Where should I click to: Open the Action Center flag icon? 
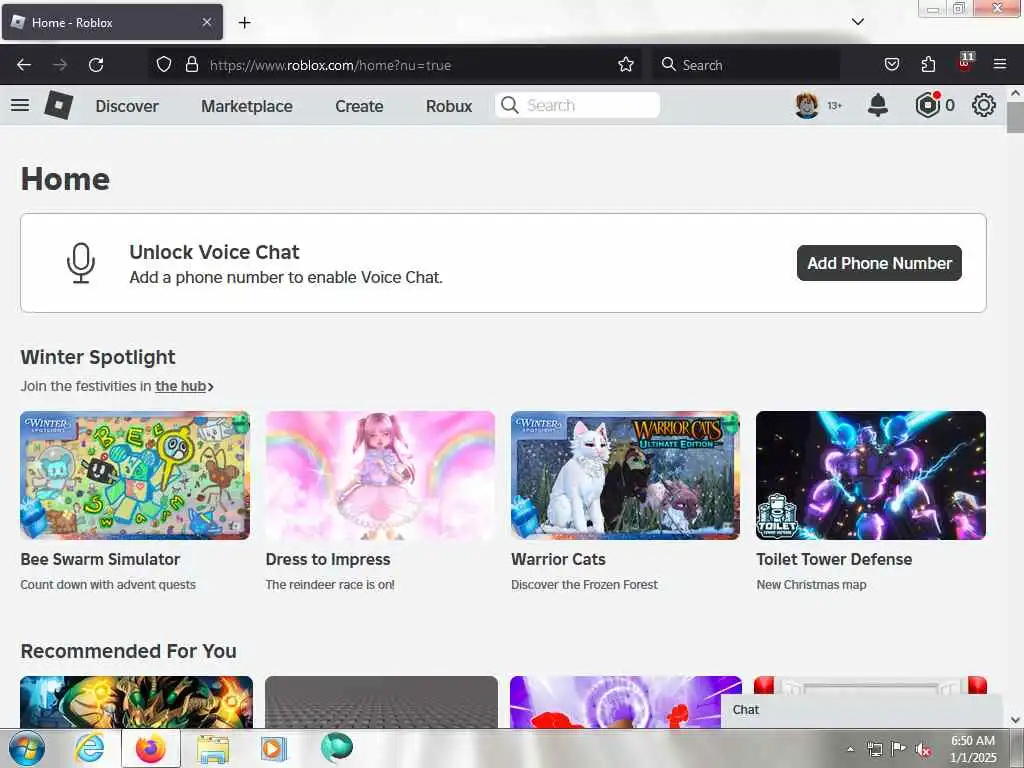click(899, 749)
